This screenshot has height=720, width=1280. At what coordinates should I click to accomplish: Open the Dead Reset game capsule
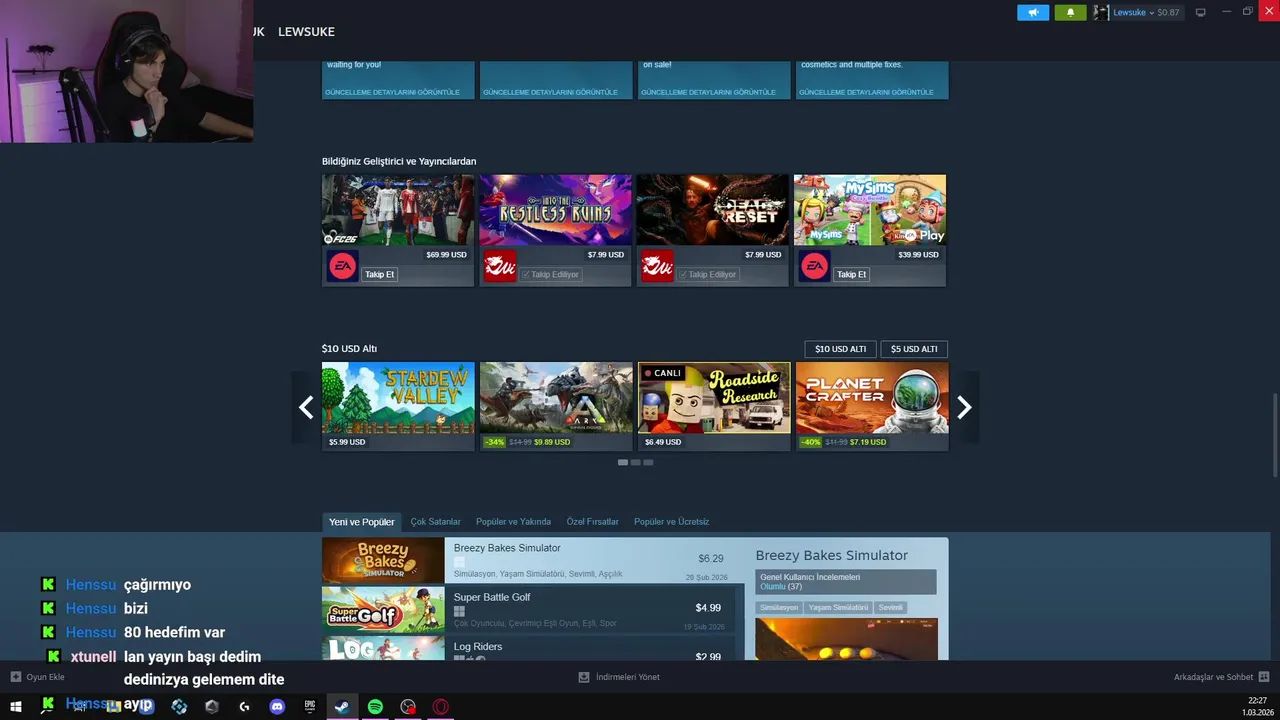pos(712,210)
